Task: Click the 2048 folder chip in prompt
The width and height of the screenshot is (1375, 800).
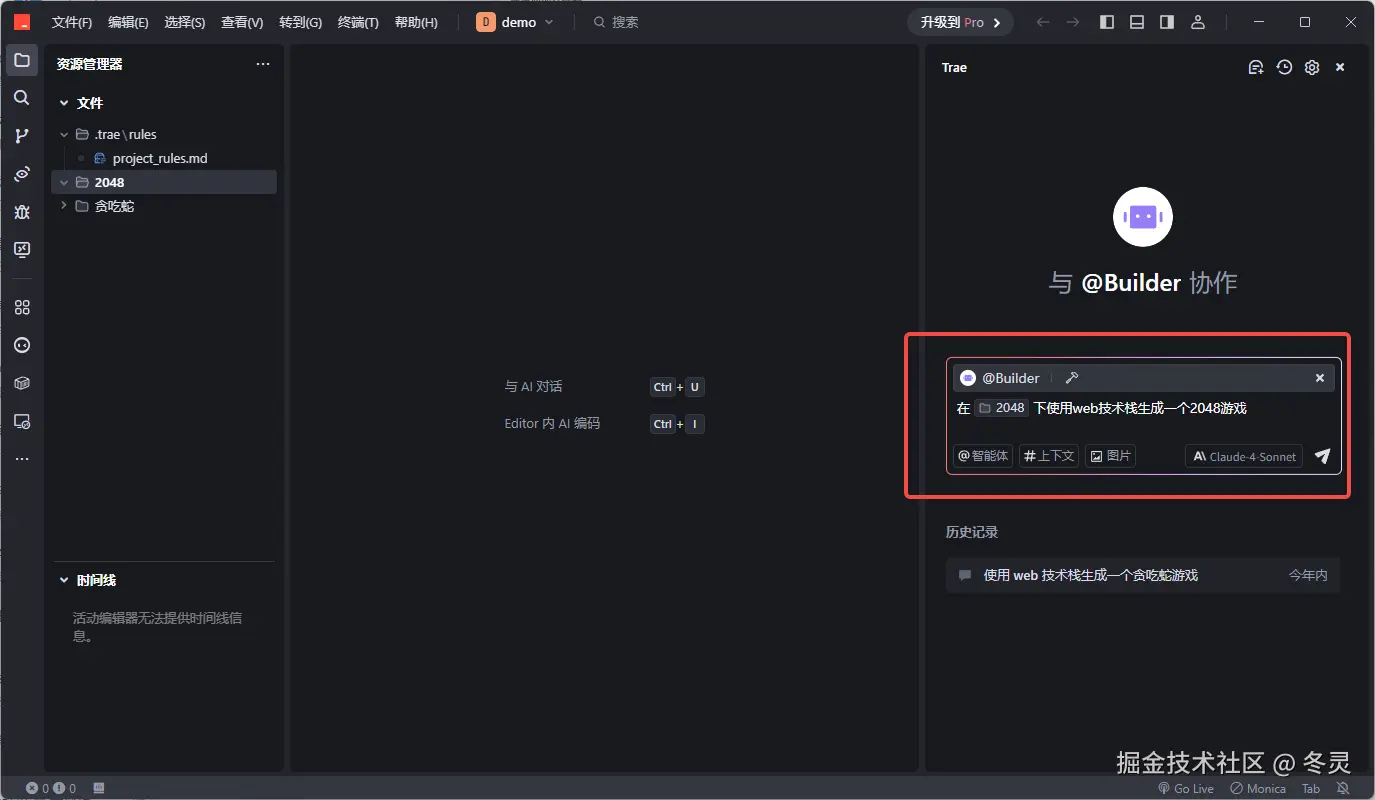Action: click(x=1002, y=408)
